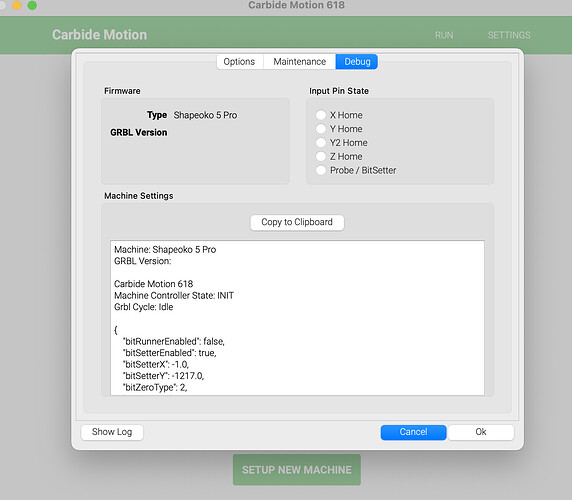This screenshot has height=500, width=572.
Task: Open the Maintenance tab
Action: click(299, 62)
